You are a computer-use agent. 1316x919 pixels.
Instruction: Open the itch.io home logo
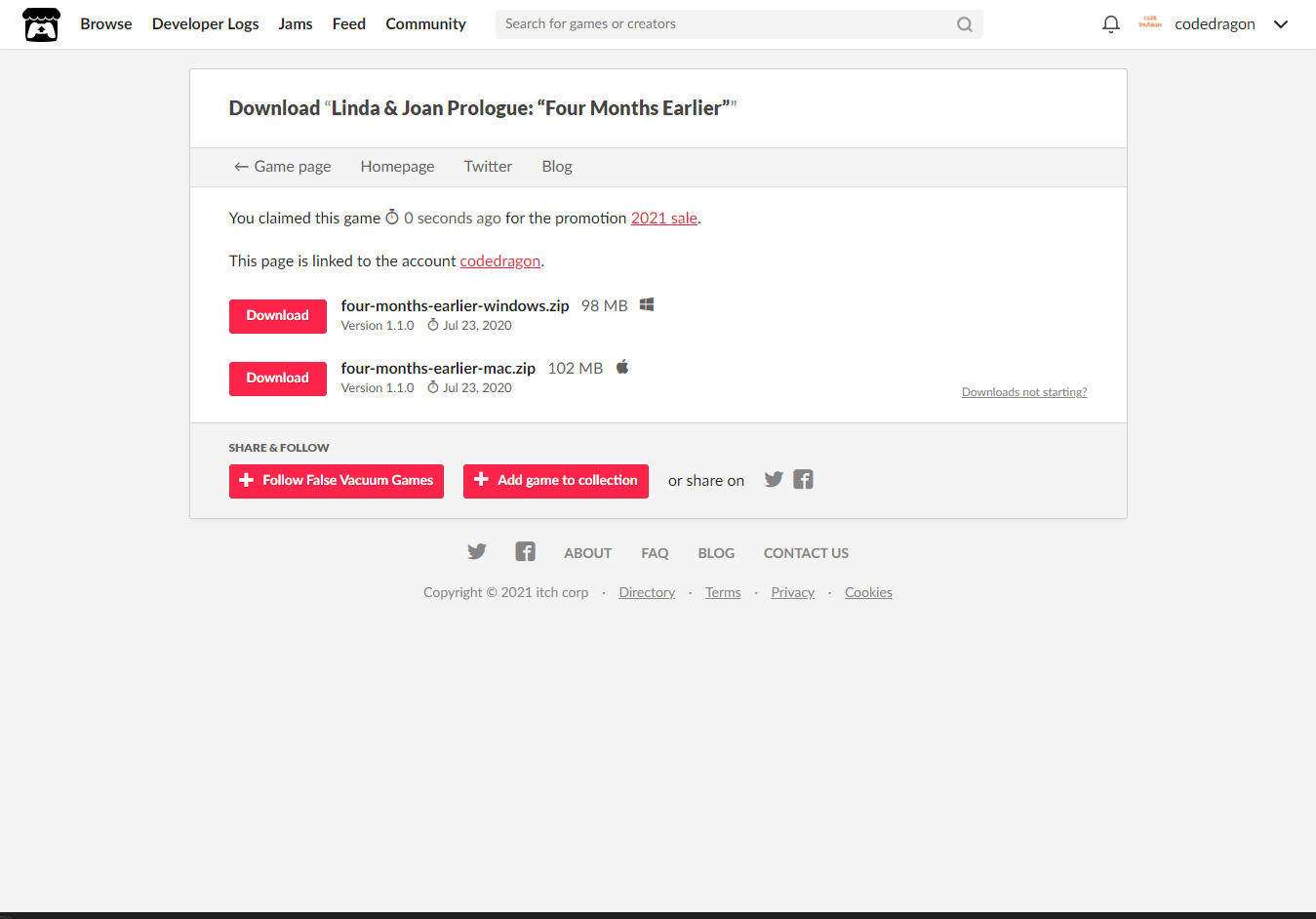click(41, 24)
